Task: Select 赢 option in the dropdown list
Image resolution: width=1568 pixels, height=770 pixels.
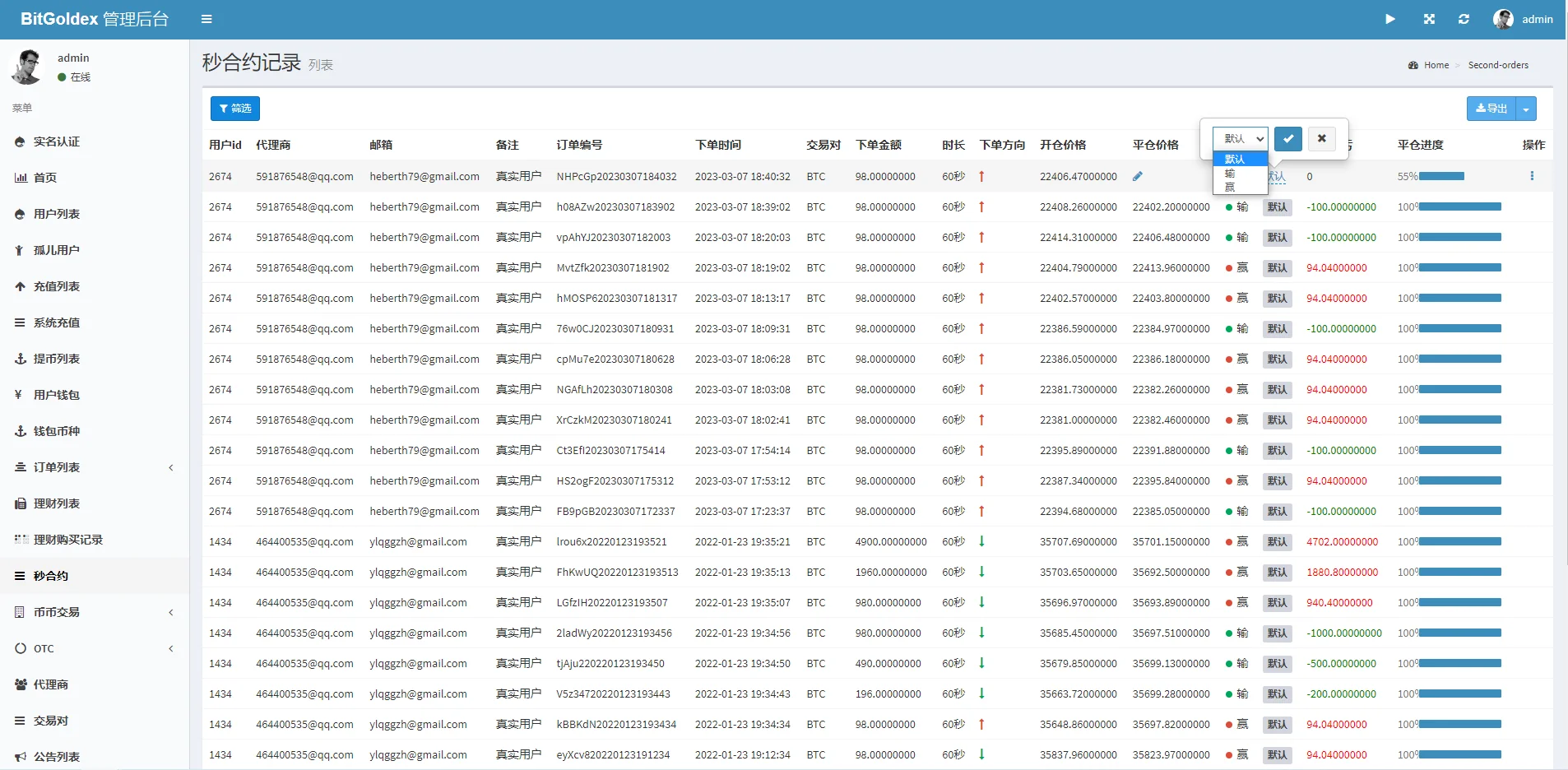Action: pos(1231,187)
